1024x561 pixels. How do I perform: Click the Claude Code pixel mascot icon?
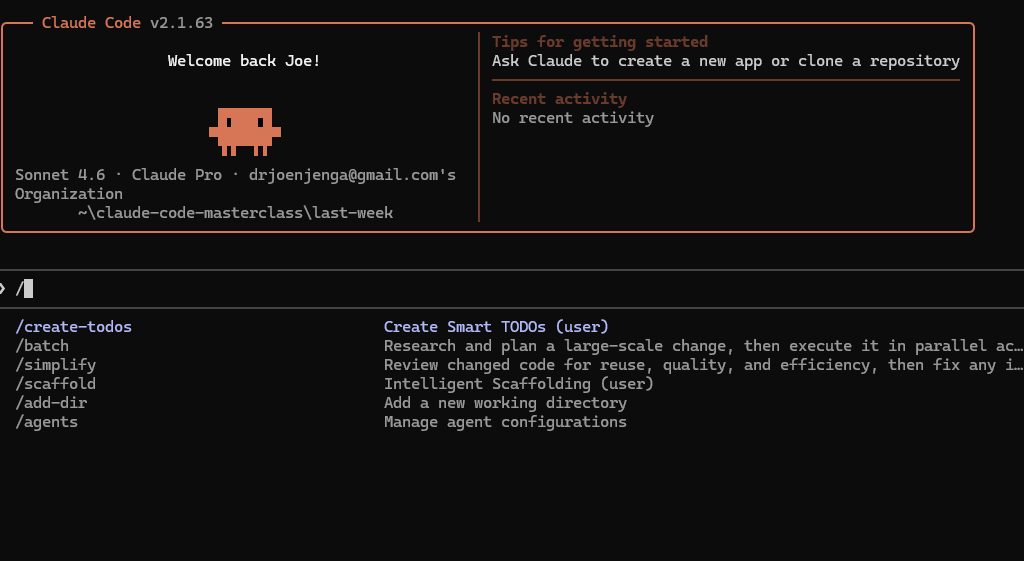tap(245, 131)
